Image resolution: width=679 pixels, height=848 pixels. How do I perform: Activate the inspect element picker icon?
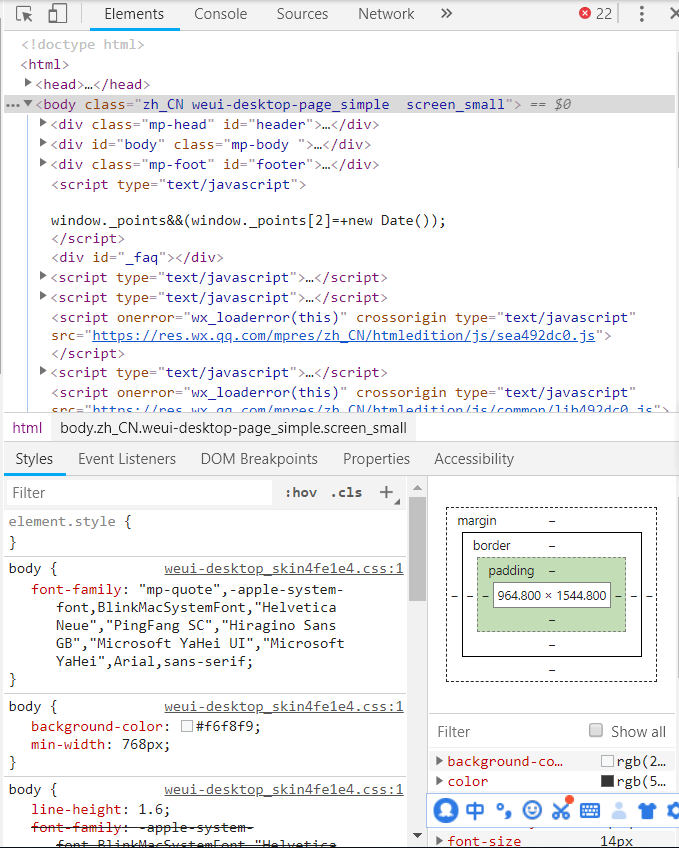coord(24,14)
